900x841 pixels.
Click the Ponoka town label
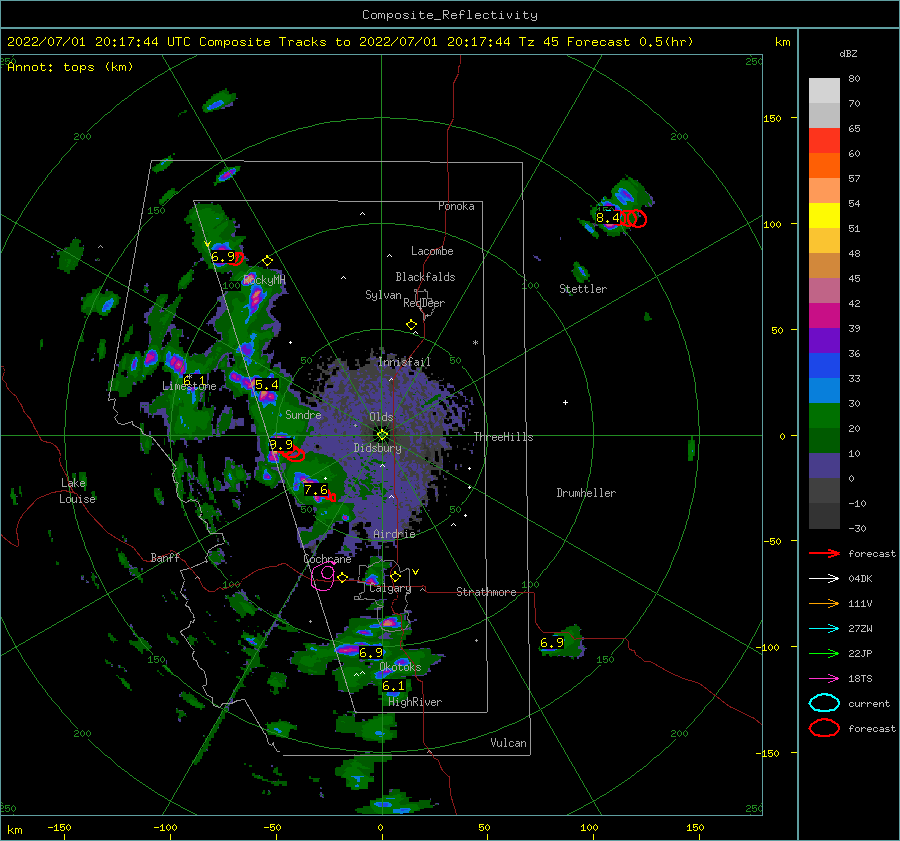(456, 206)
